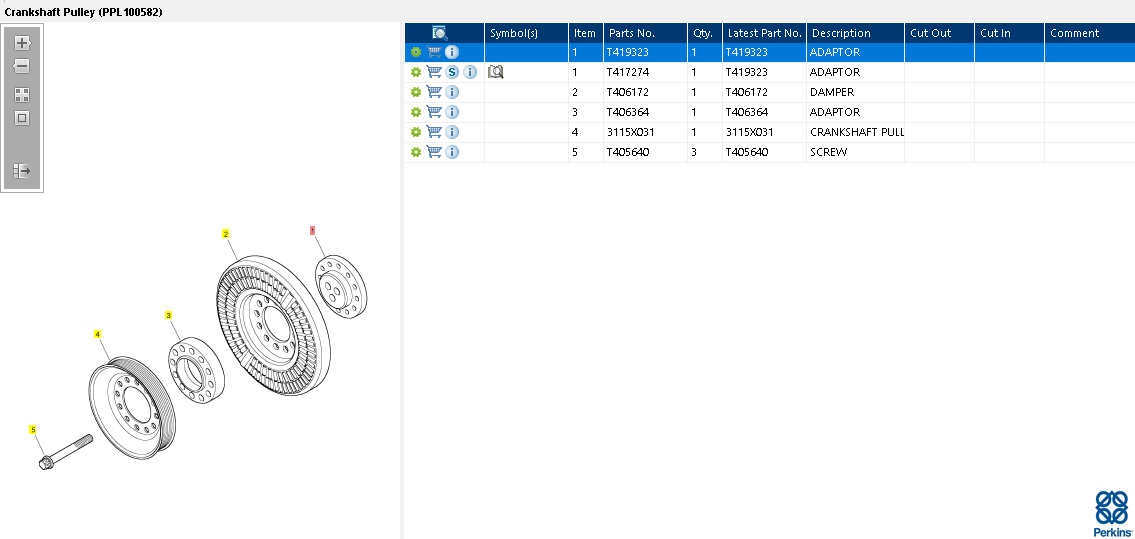The width and height of the screenshot is (1135, 539).
Task: Click green gear icon for CRANKSHAFT PULL row
Action: tap(416, 132)
